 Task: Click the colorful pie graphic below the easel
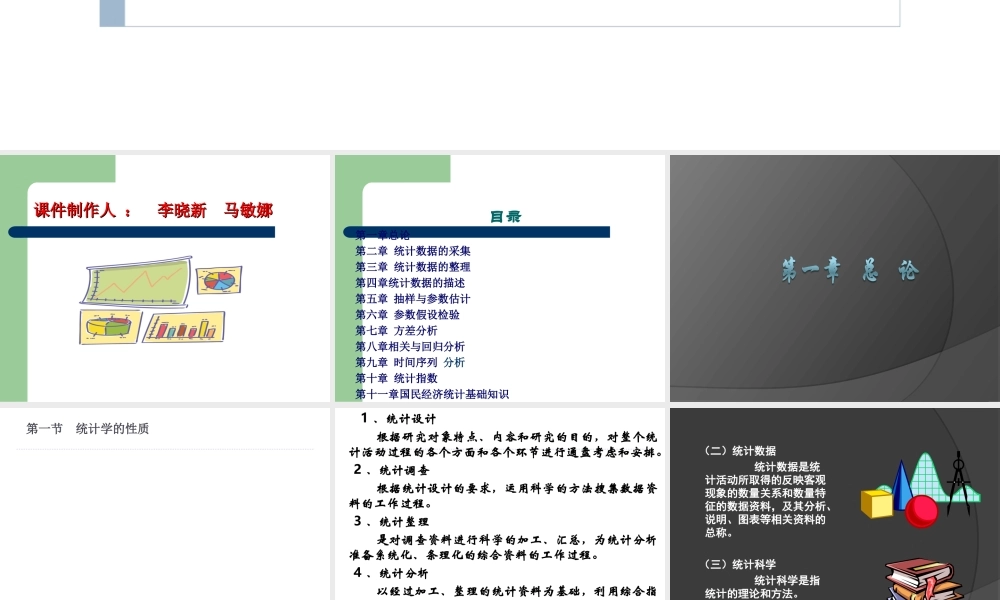click(x=108, y=327)
